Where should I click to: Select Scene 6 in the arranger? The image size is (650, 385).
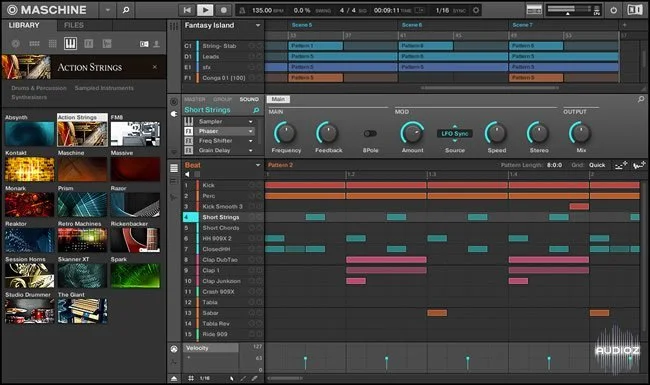pos(412,25)
